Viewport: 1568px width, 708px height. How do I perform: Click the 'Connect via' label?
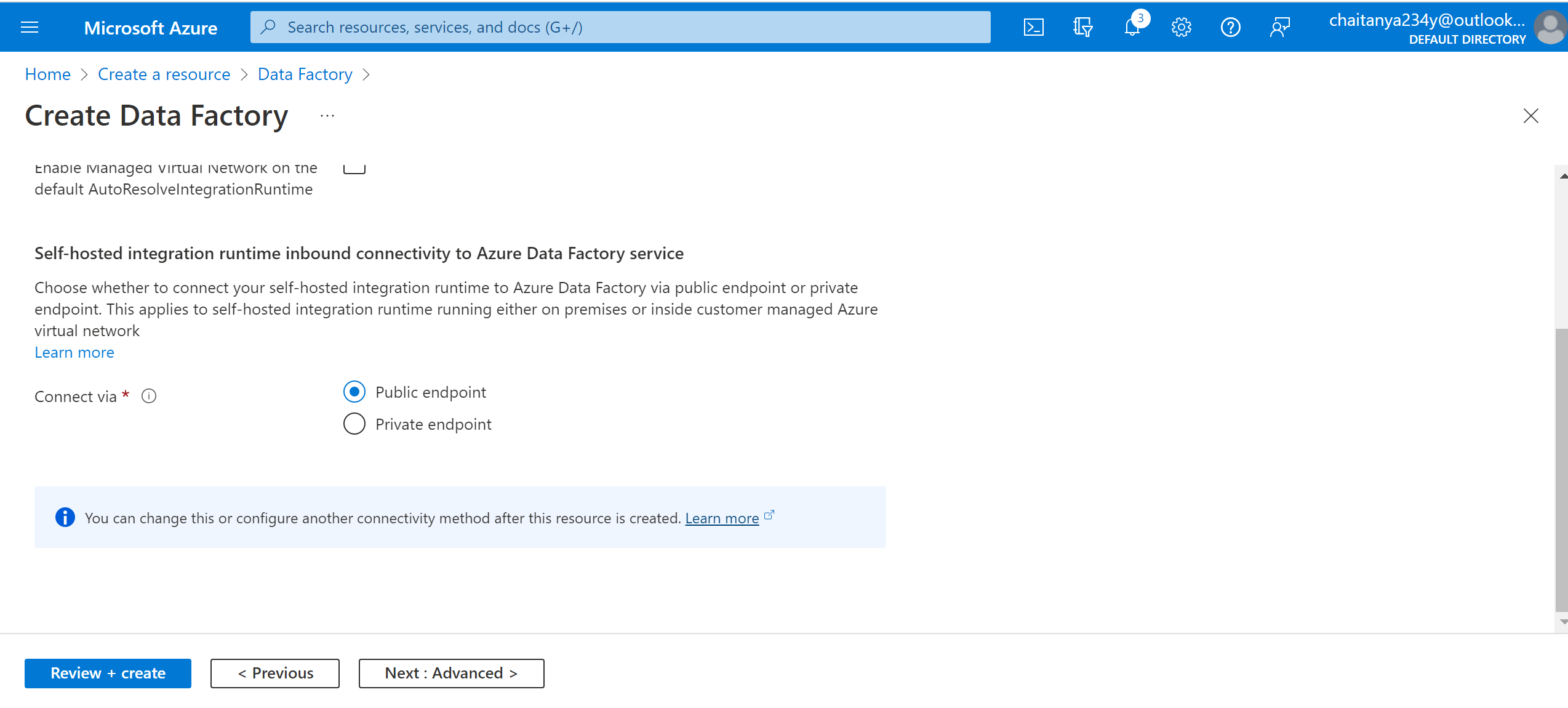[x=75, y=396]
